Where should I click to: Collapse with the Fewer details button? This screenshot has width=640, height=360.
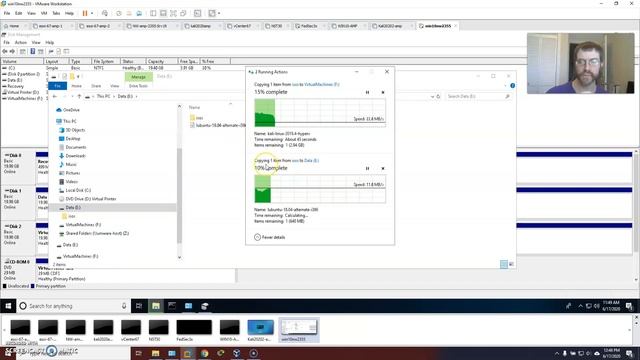point(270,237)
